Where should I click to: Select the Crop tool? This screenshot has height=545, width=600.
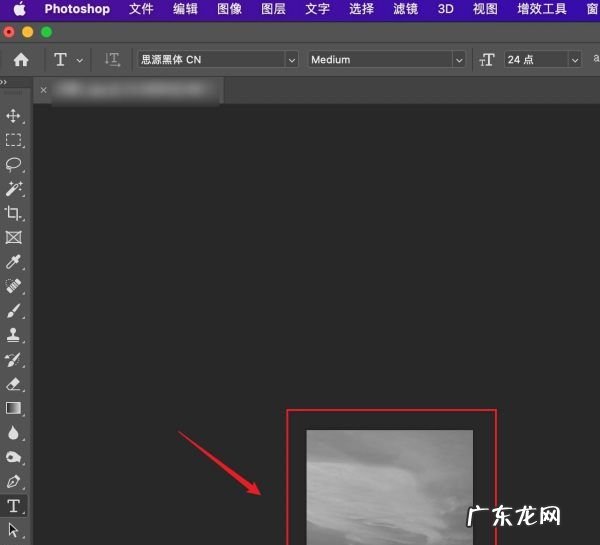tap(13, 213)
